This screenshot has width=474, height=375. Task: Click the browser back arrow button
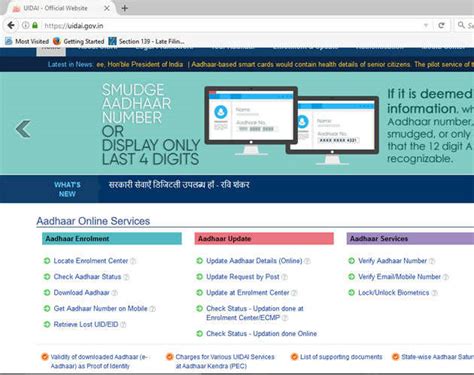11,25
